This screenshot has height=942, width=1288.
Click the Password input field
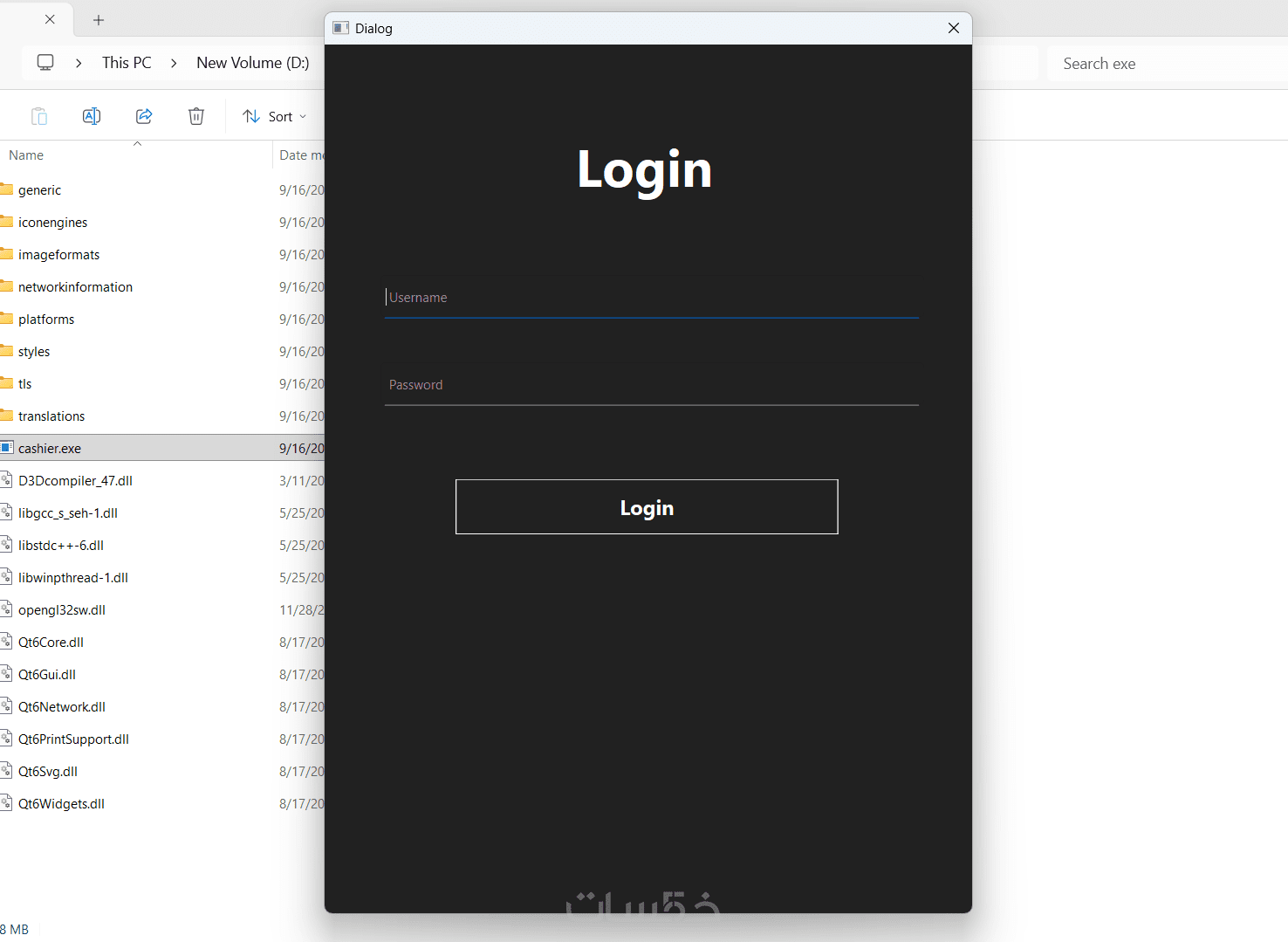(x=652, y=385)
